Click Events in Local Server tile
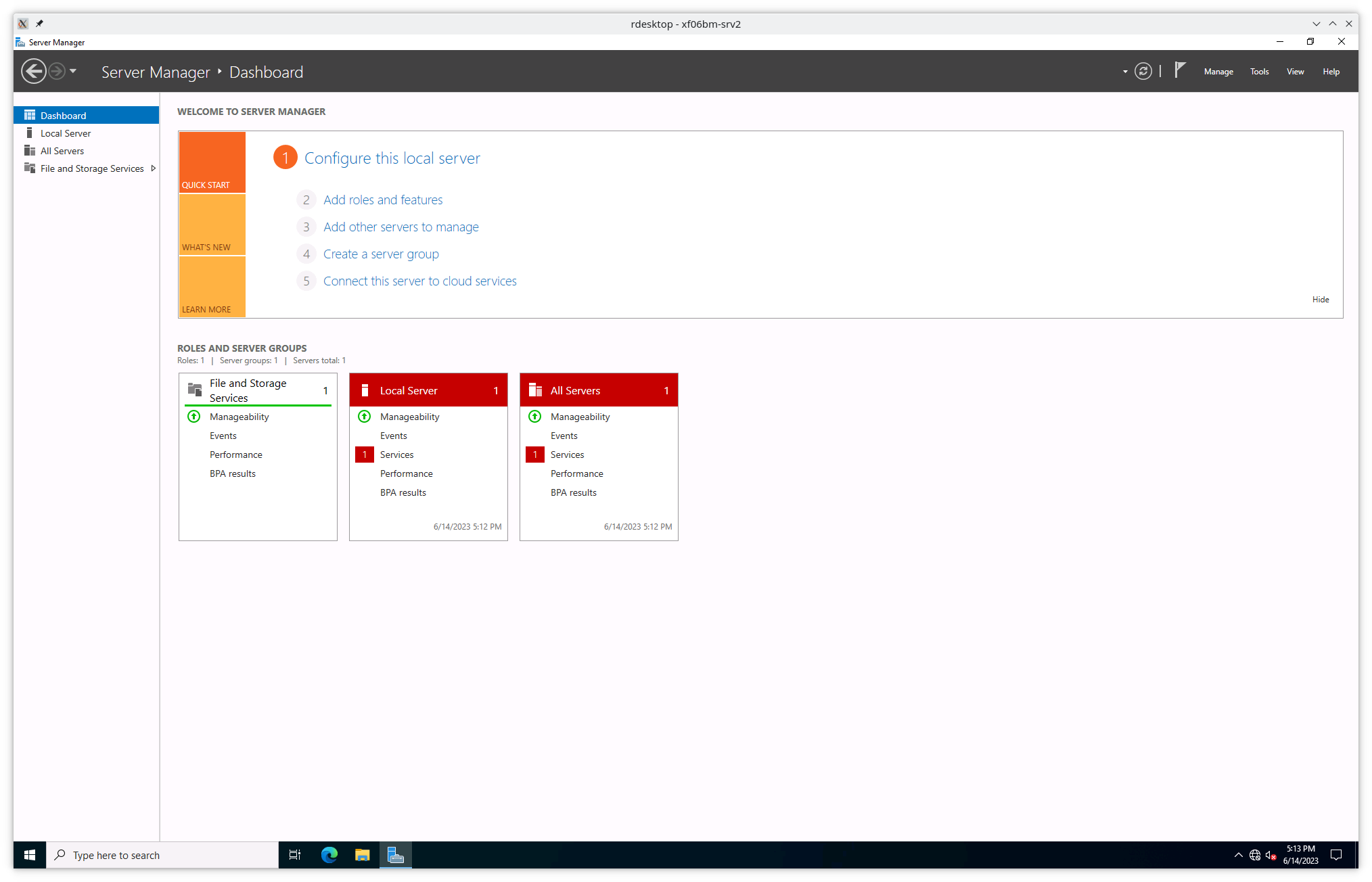The height and width of the screenshot is (882, 1372). [394, 436]
